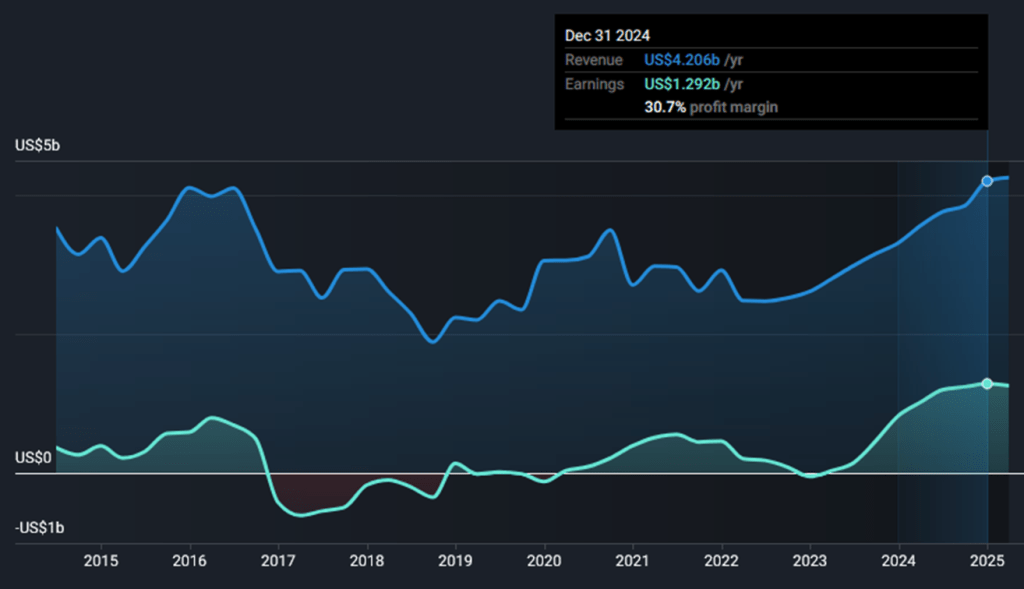Click the US$5b axis label
This screenshot has width=1024, height=589.
pyautogui.click(x=35, y=145)
